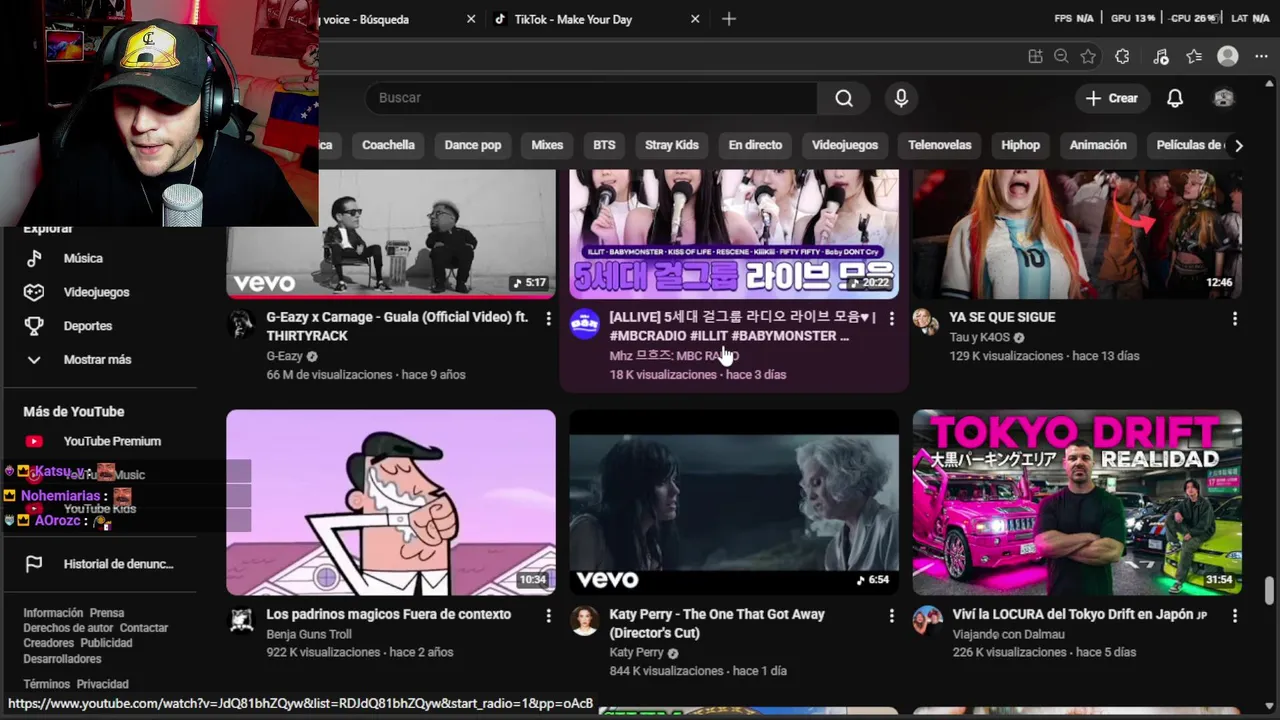
Task: Open G-Eazy x Carnage Guala video thumbnail
Action: 391,234
